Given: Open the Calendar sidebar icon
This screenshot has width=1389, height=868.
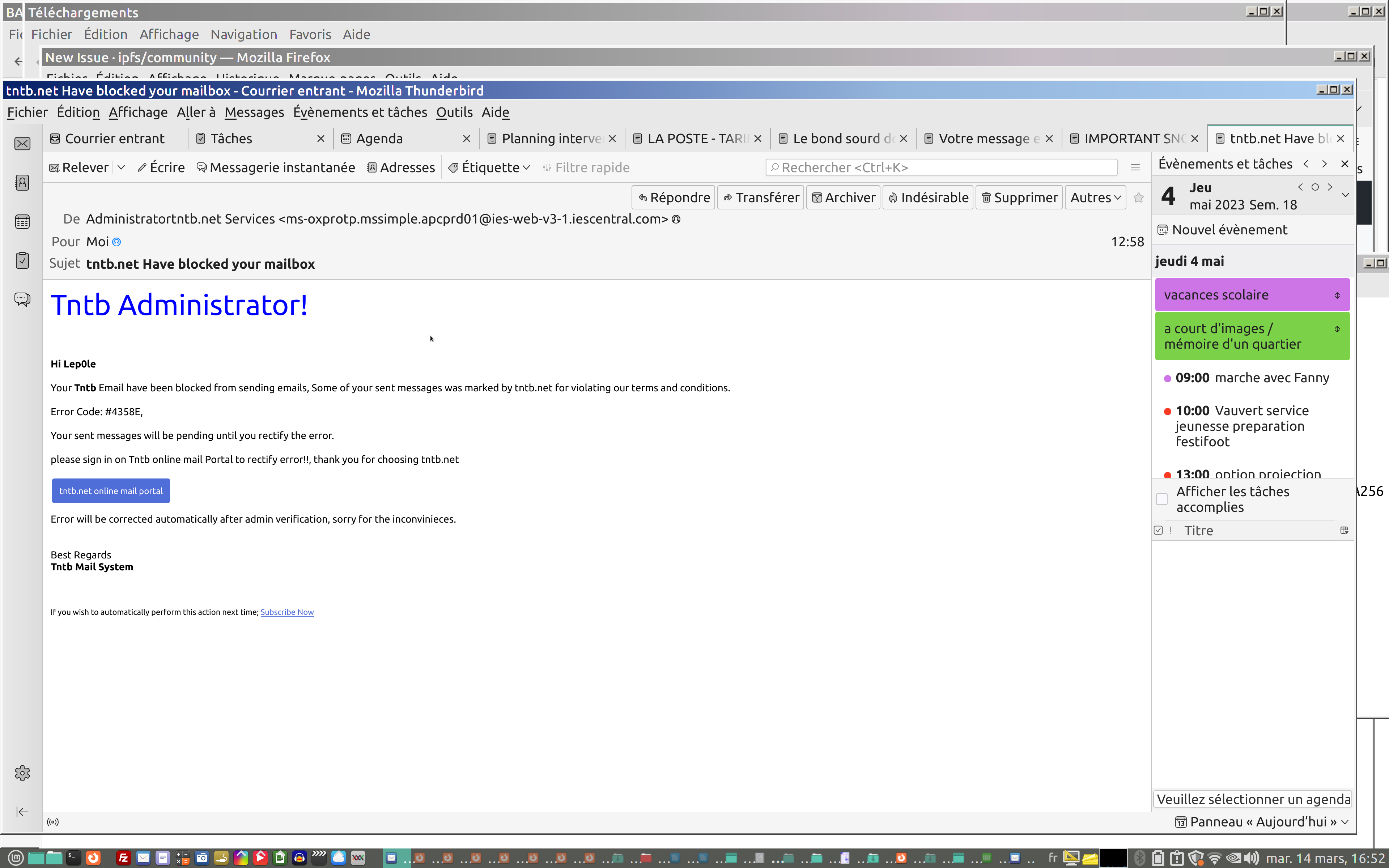Looking at the screenshot, I should pos(22,222).
